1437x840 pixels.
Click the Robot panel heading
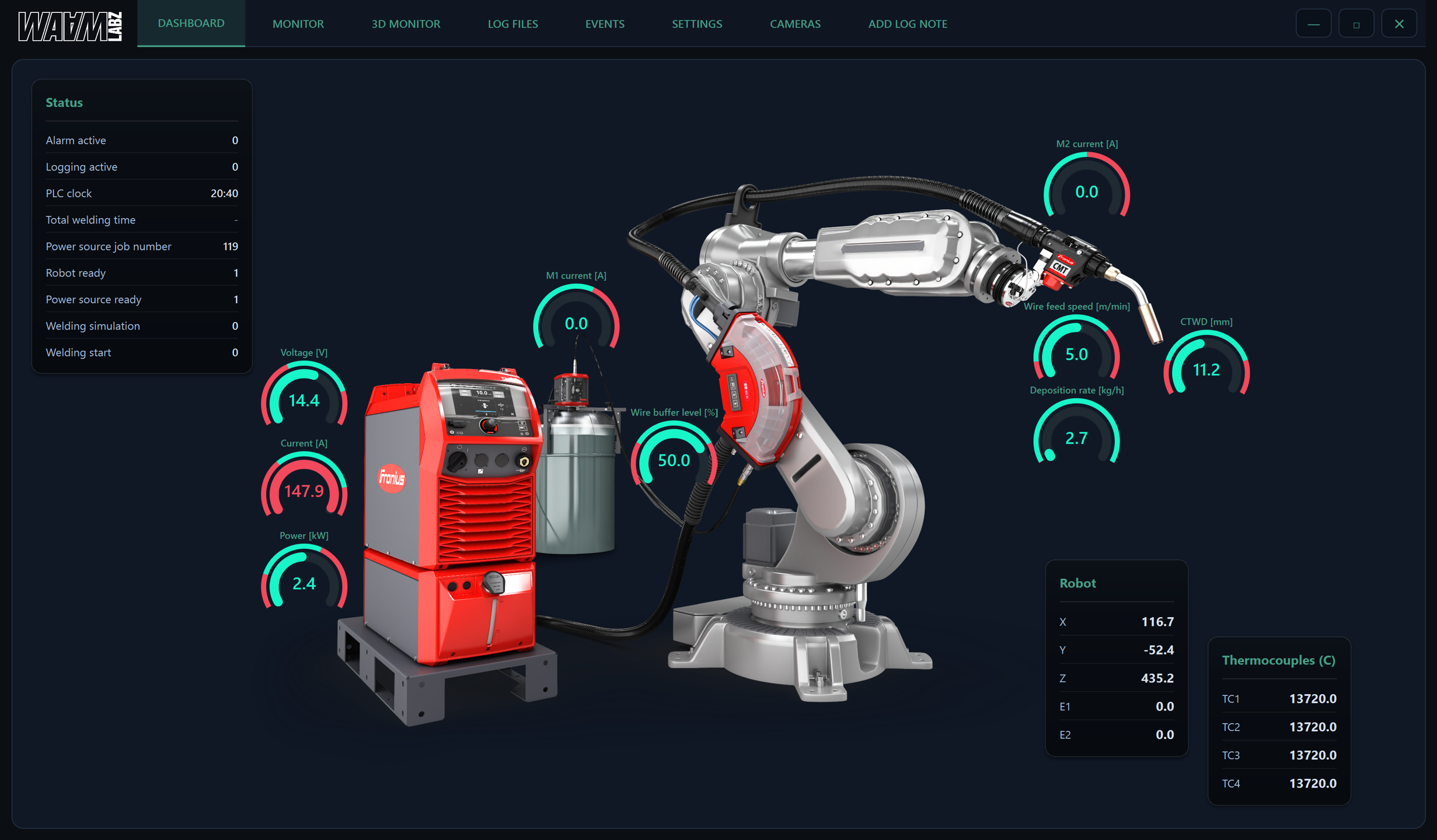1077,583
